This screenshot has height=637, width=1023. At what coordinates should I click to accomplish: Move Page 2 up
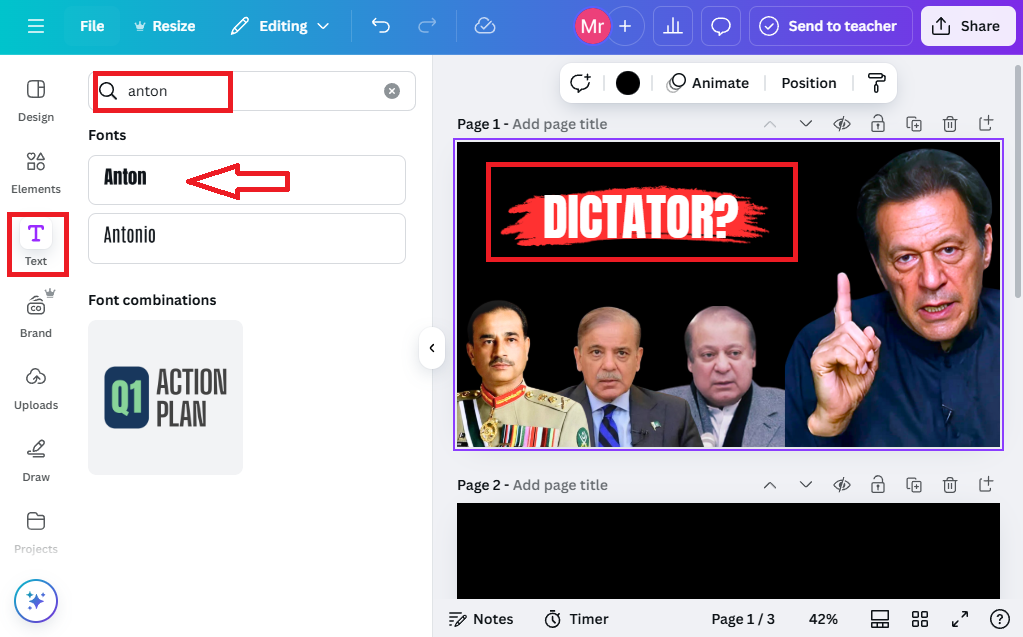(770, 484)
